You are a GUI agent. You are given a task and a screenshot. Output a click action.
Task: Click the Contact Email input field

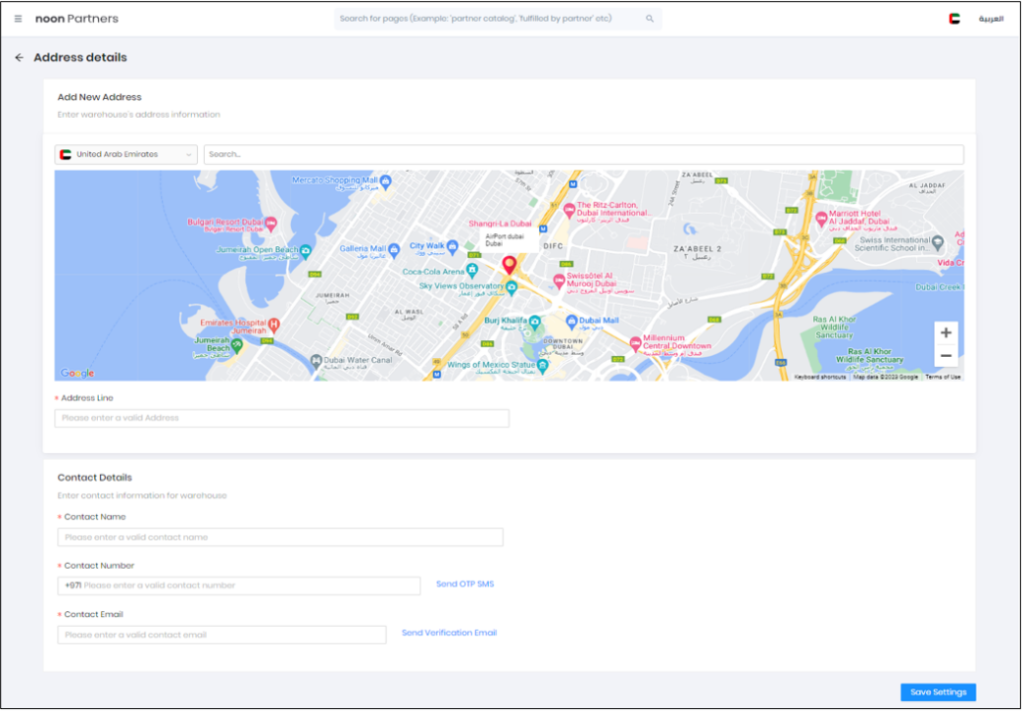[222, 635]
